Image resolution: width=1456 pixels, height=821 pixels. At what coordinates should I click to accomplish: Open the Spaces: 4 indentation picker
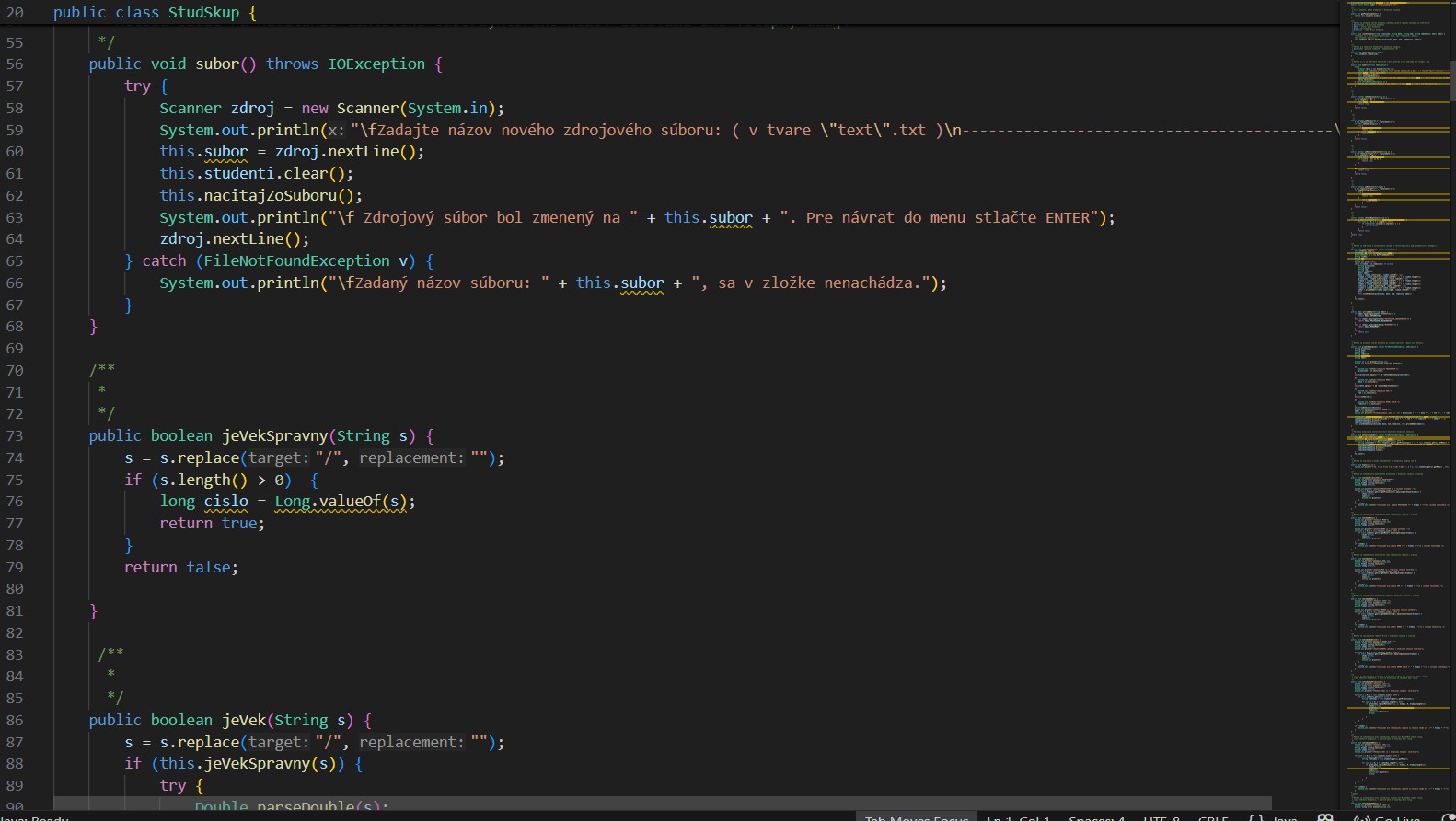[1096, 817]
